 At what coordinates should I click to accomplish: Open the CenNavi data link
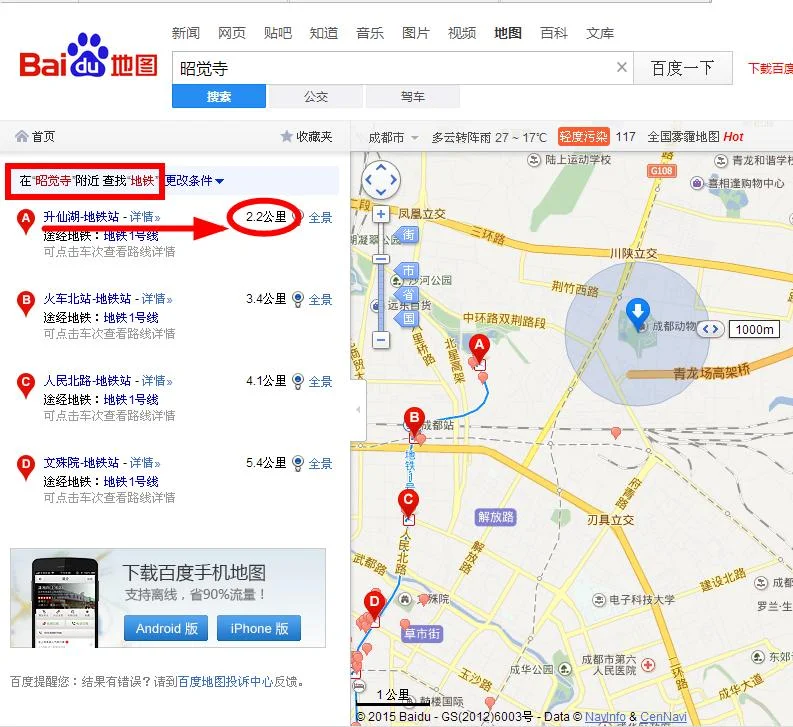[663, 716]
